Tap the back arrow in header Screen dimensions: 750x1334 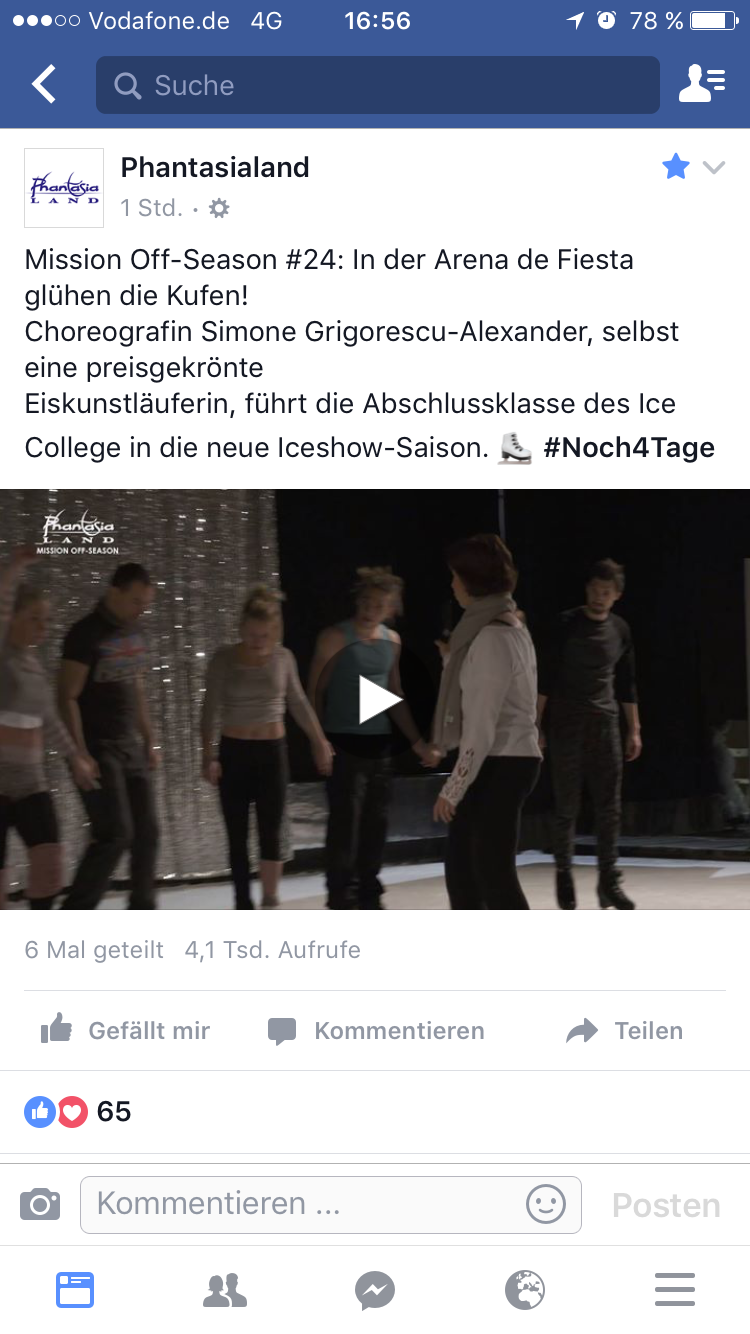44,85
